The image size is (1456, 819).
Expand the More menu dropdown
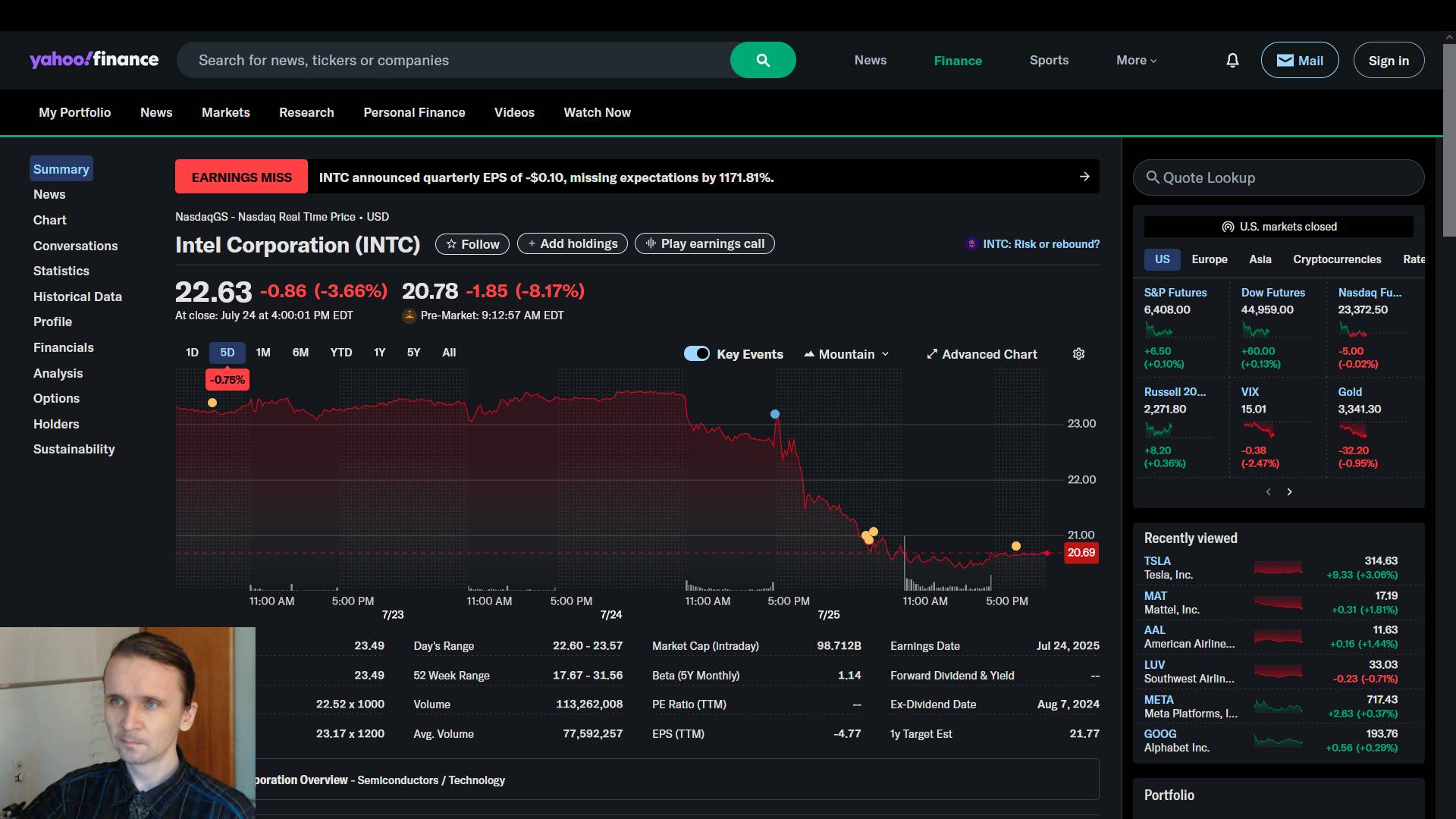tap(1136, 60)
